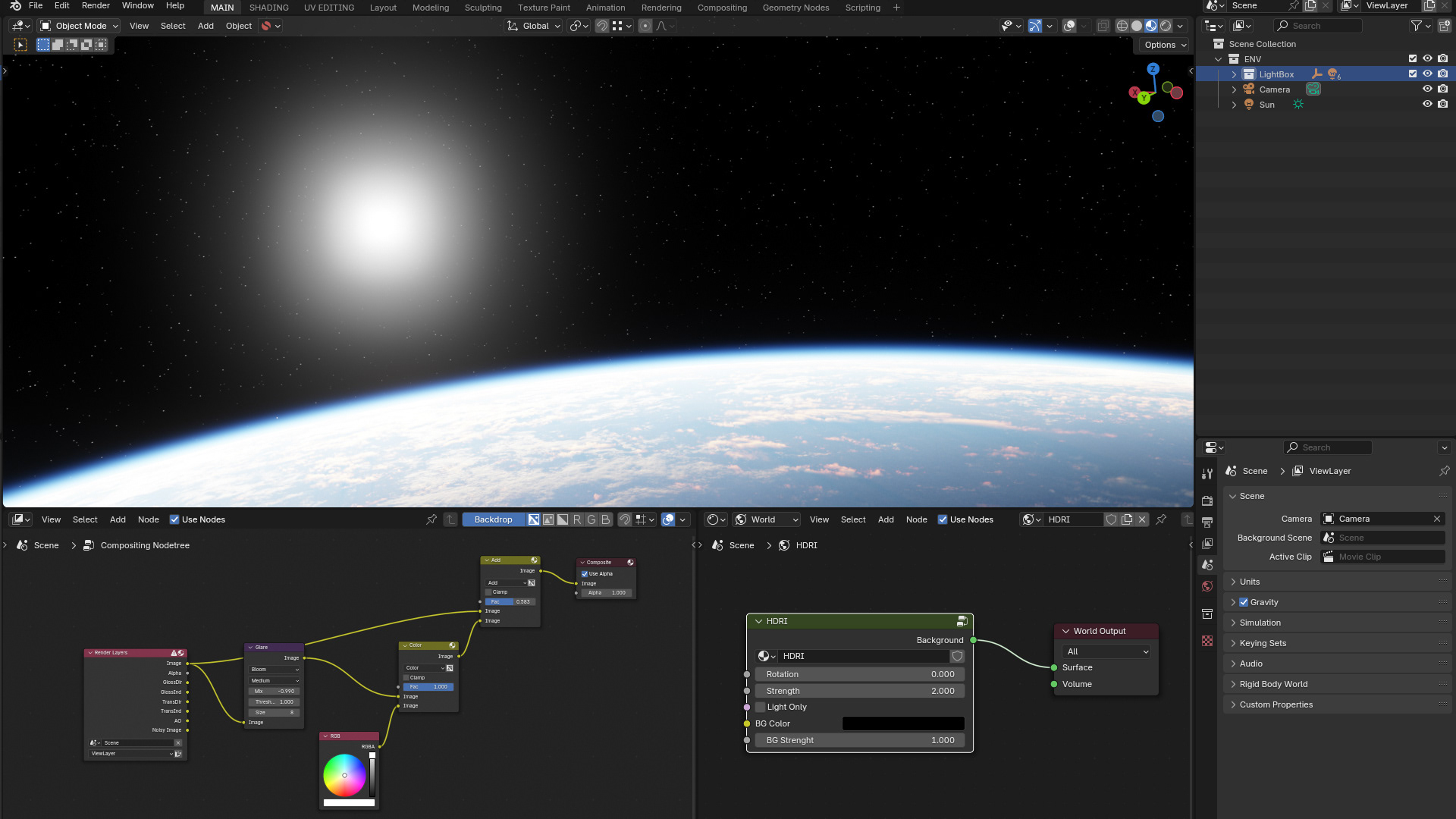Click the Z axis on navigation gizmo
The image size is (1456, 819).
1153,69
